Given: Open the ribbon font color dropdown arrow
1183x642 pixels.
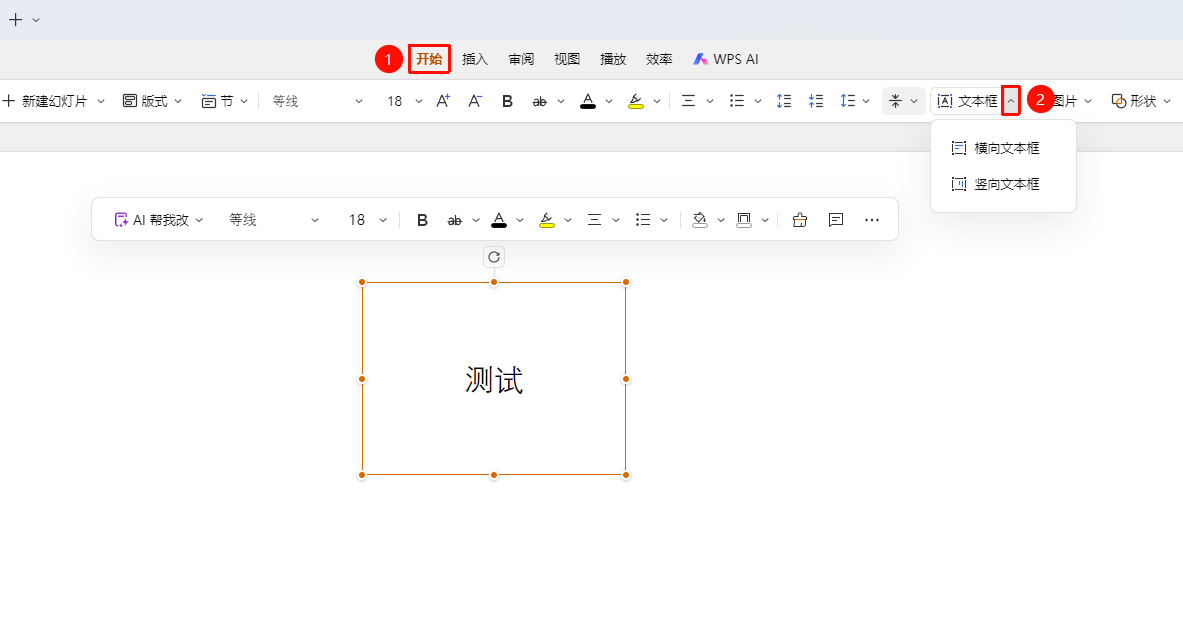Looking at the screenshot, I should 609,101.
